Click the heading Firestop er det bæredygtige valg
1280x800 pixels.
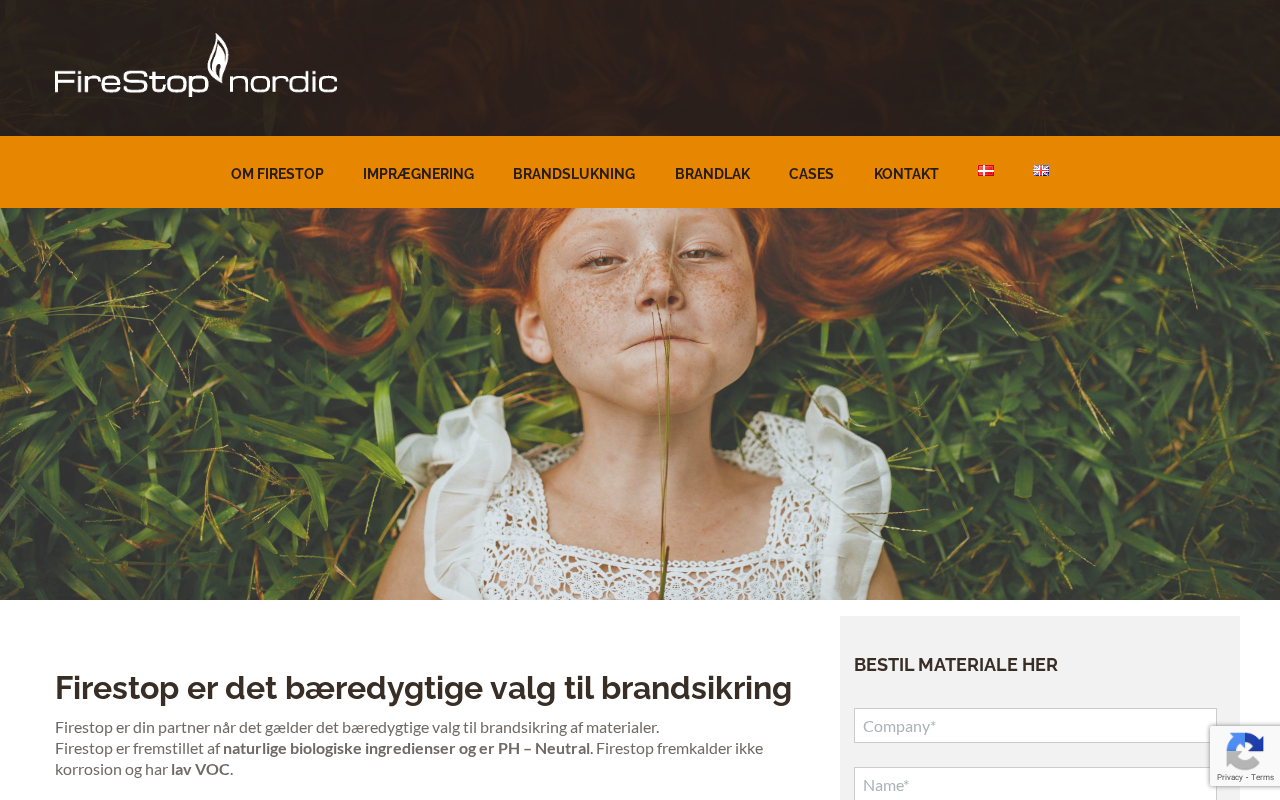click(x=423, y=688)
